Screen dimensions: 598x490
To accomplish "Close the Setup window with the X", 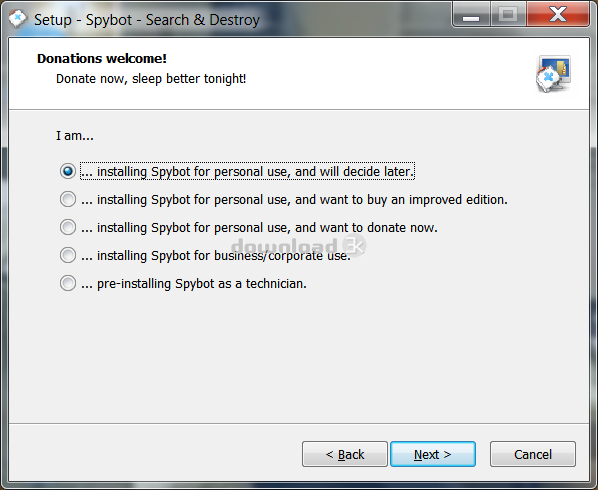I will coord(558,14).
